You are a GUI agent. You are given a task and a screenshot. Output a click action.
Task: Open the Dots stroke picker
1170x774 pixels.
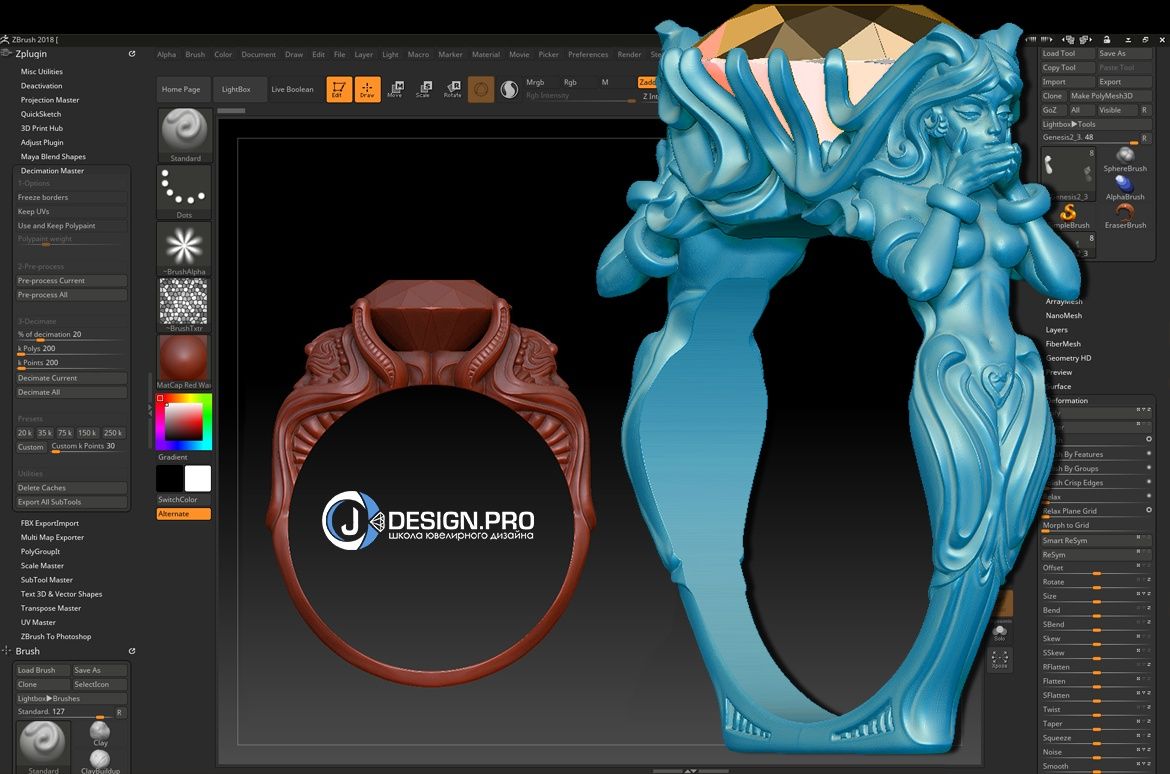tap(184, 192)
